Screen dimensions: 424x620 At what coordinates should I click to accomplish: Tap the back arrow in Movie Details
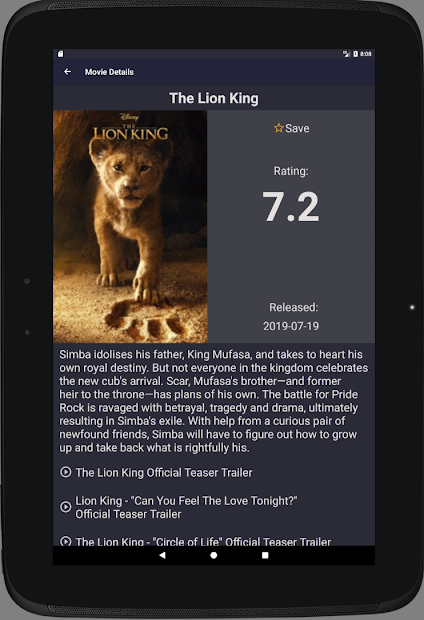click(x=68, y=72)
